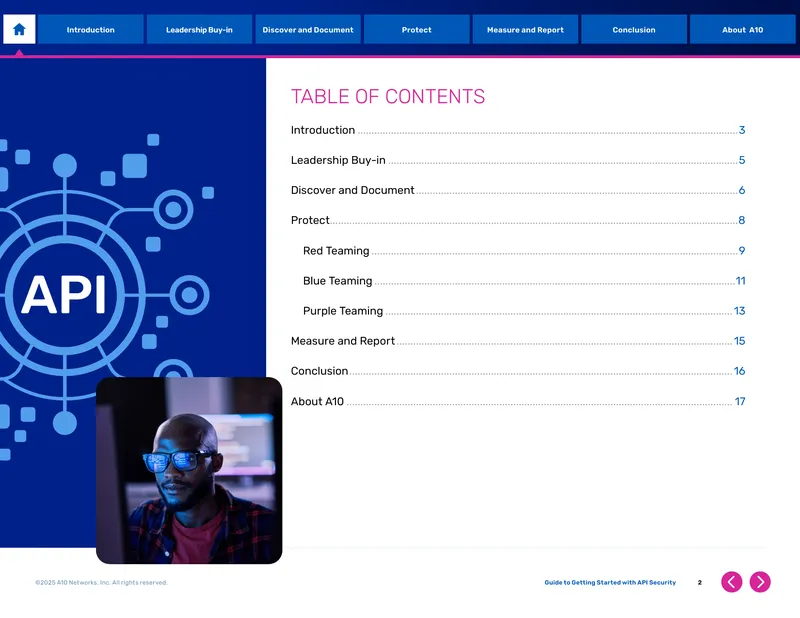The height and width of the screenshot is (618, 800).
Task: Click page number 16 for Conclusion
Action: pos(740,371)
